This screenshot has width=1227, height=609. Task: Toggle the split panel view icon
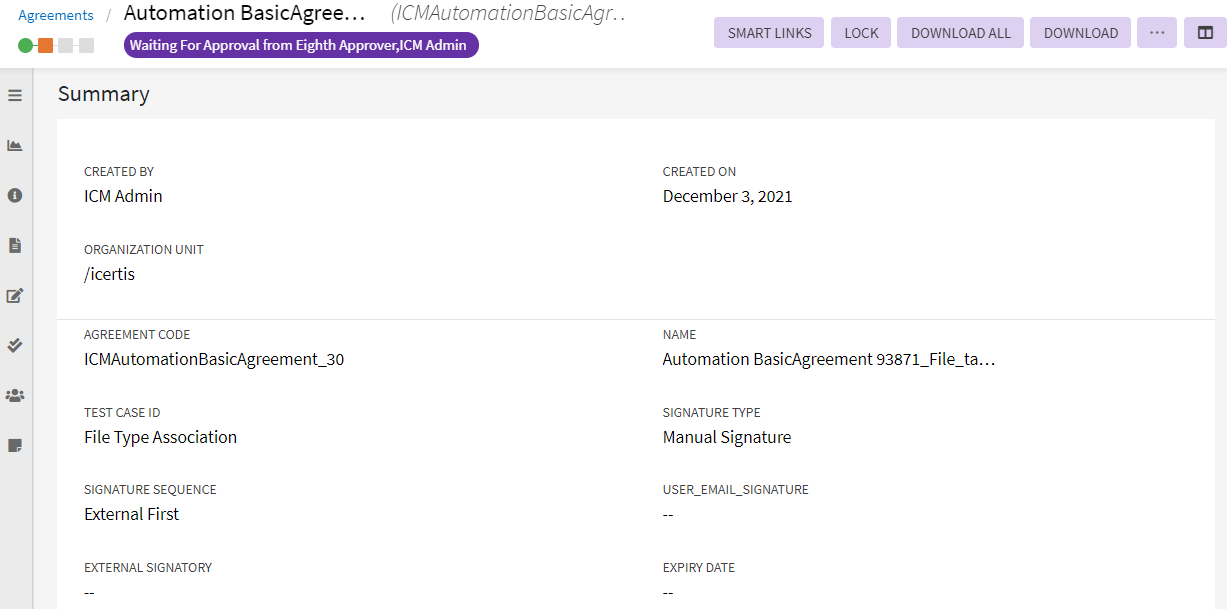[x=1205, y=33]
